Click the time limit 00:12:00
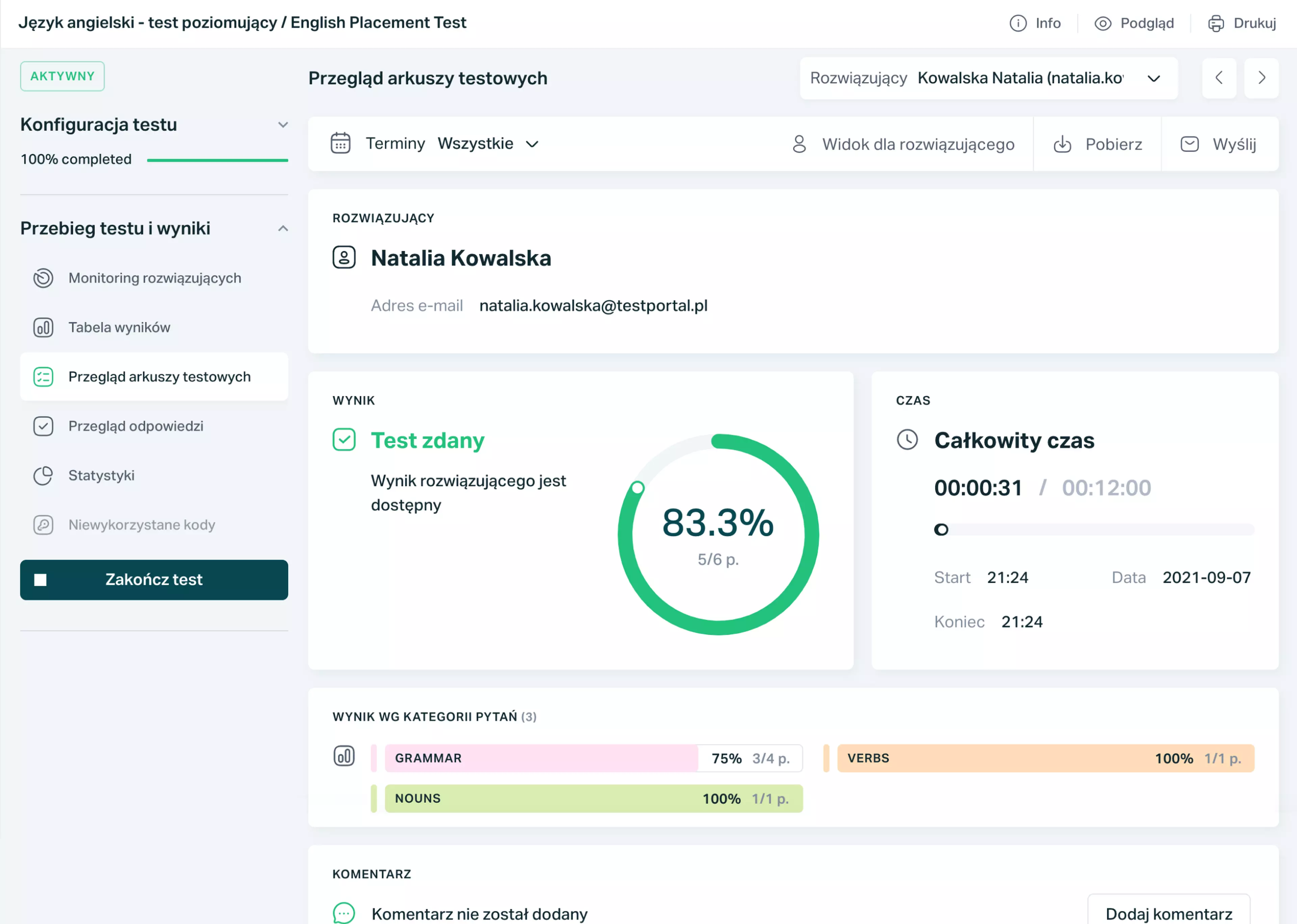The image size is (1297, 924). coord(1107,488)
